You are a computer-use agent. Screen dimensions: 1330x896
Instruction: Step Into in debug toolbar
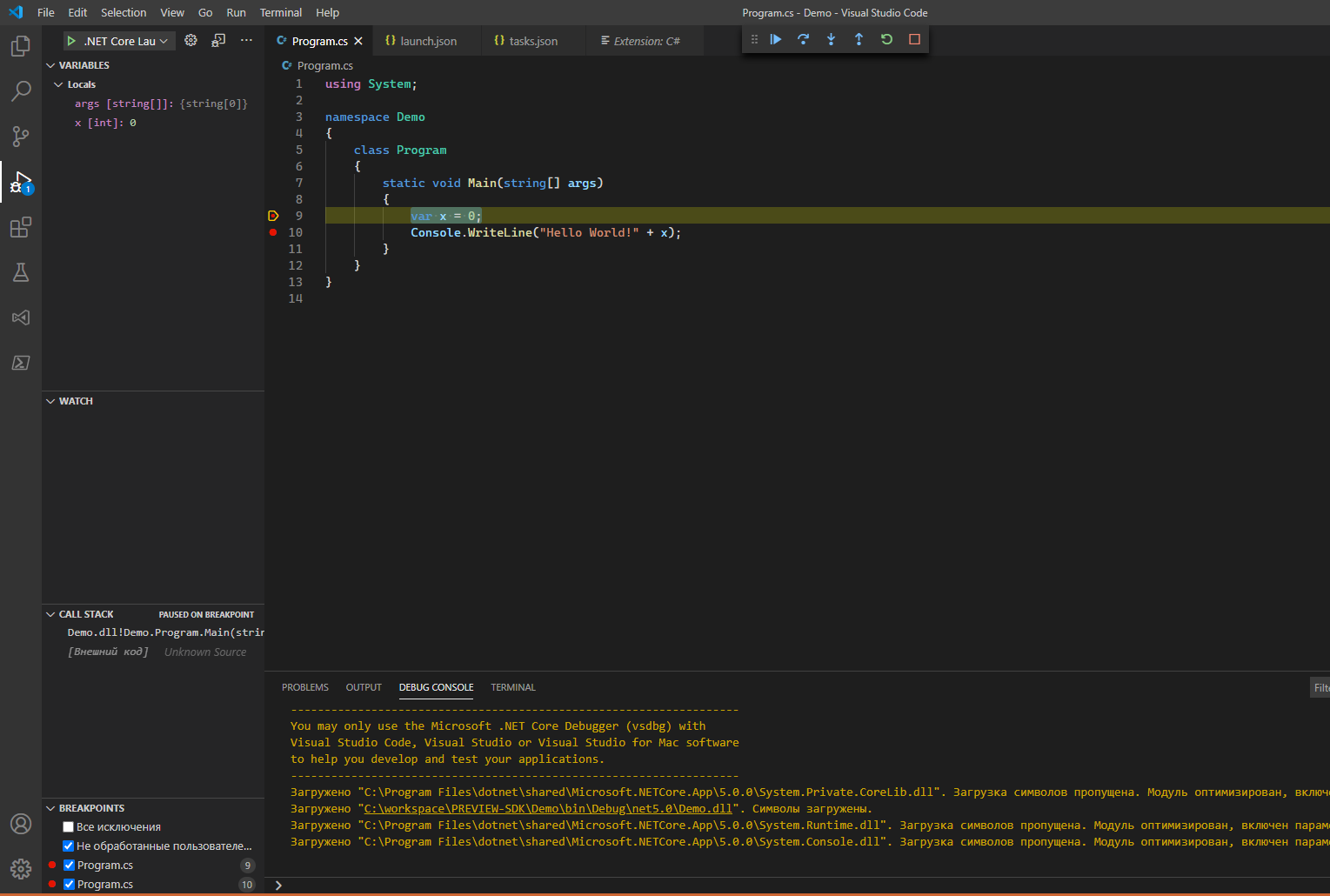[x=831, y=39]
